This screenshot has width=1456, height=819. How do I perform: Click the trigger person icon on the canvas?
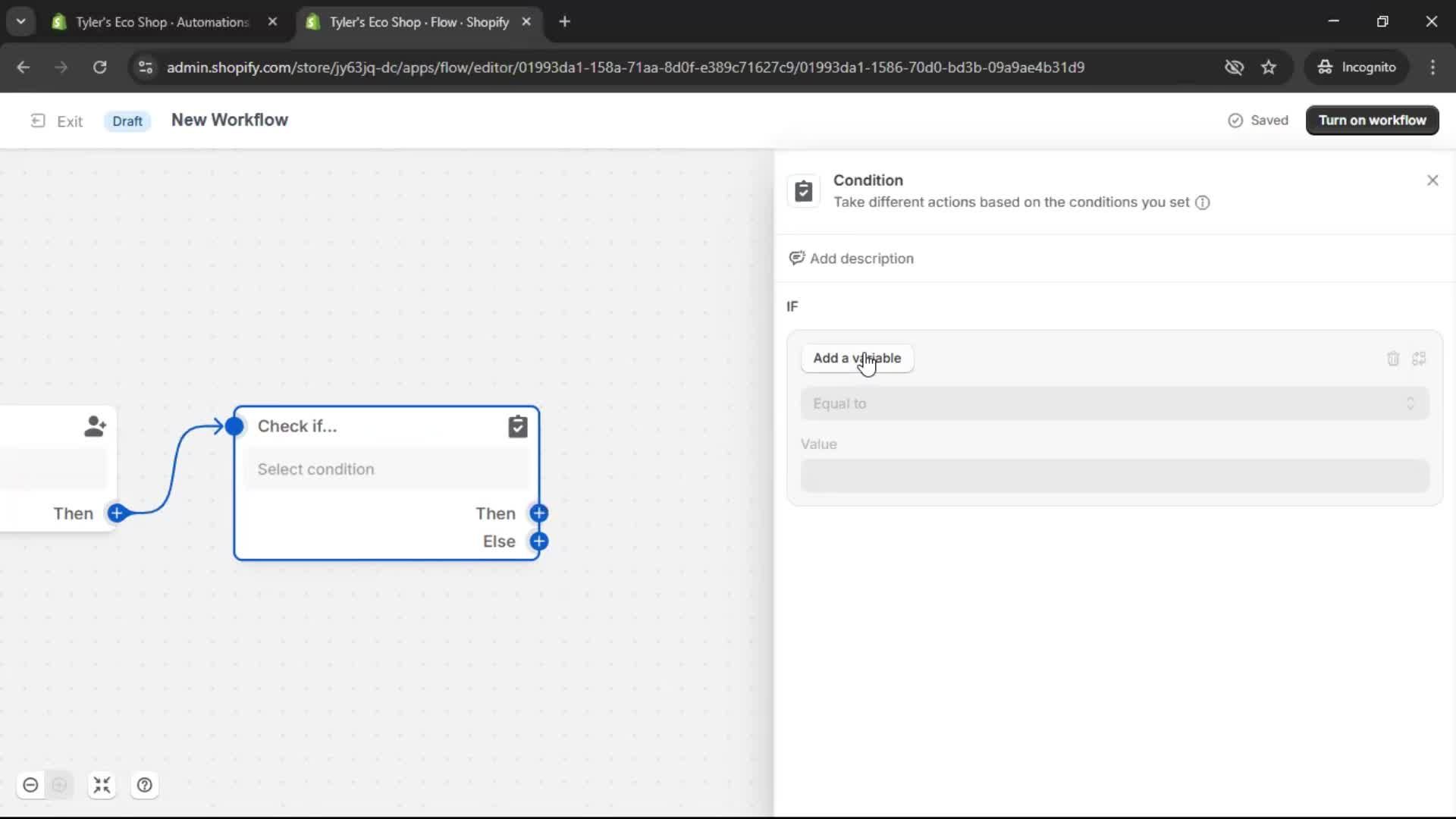(x=95, y=426)
